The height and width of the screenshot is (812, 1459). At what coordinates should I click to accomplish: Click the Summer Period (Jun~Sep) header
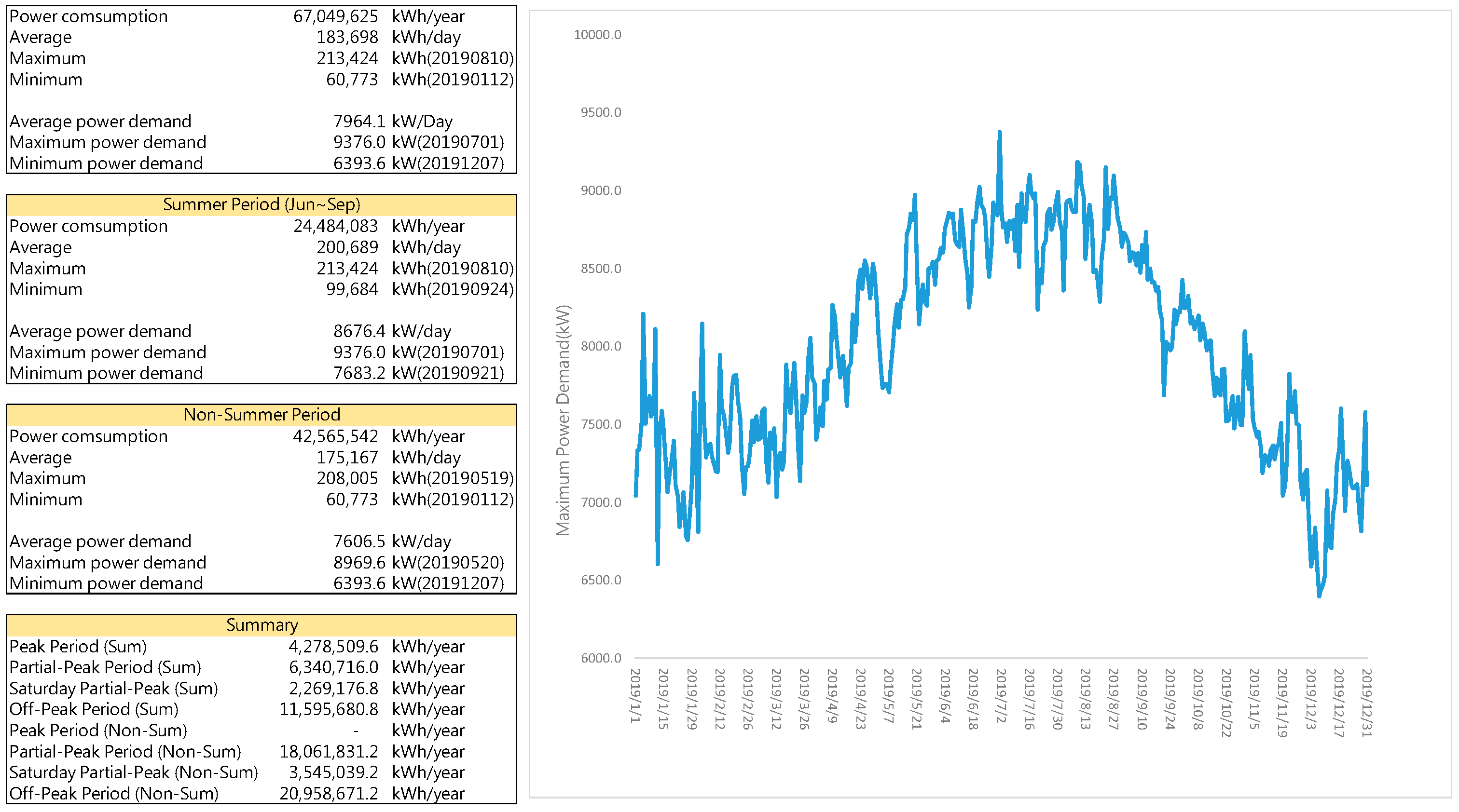tap(261, 205)
